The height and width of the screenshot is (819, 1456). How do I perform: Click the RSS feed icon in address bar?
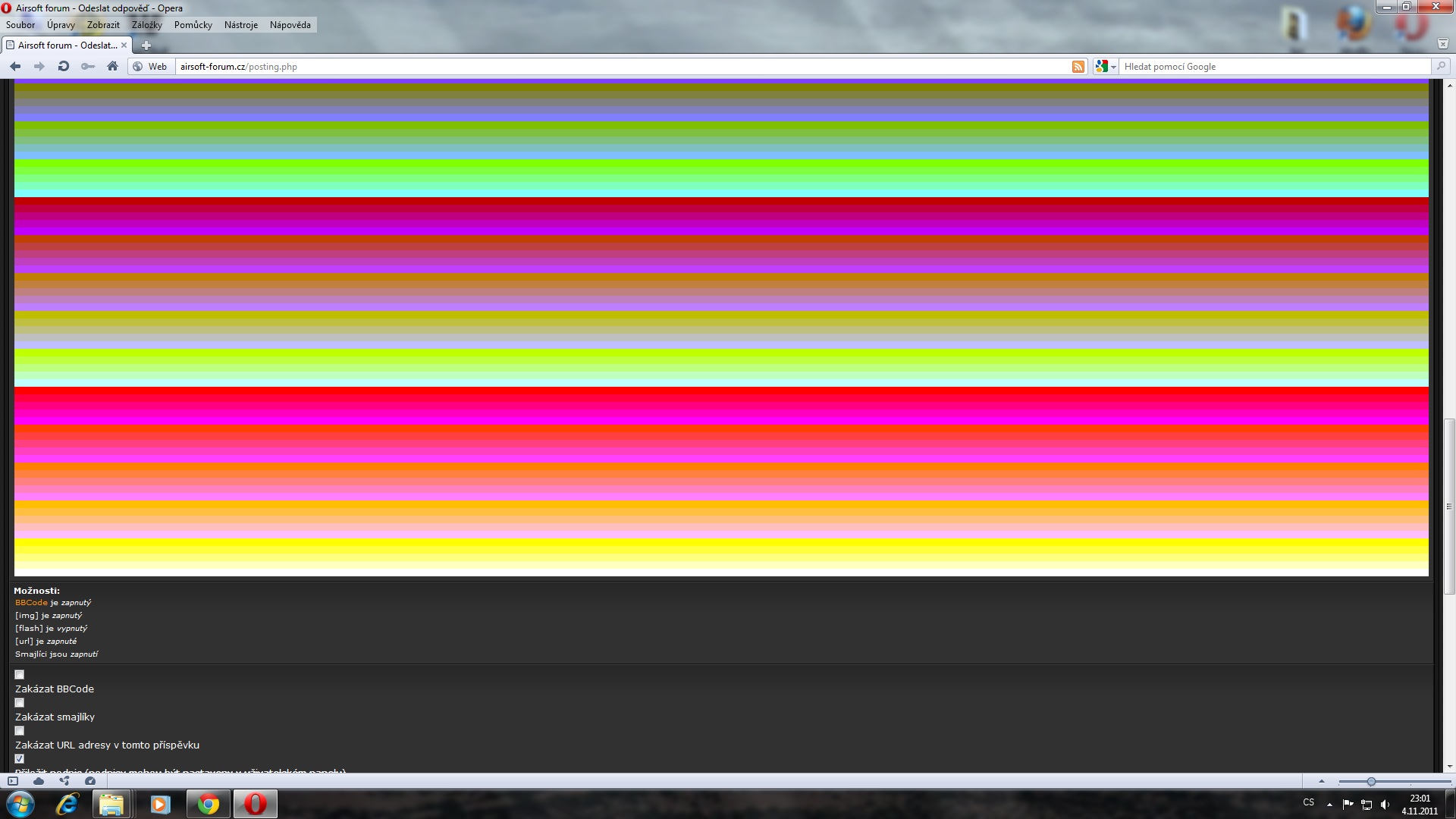click(1078, 67)
